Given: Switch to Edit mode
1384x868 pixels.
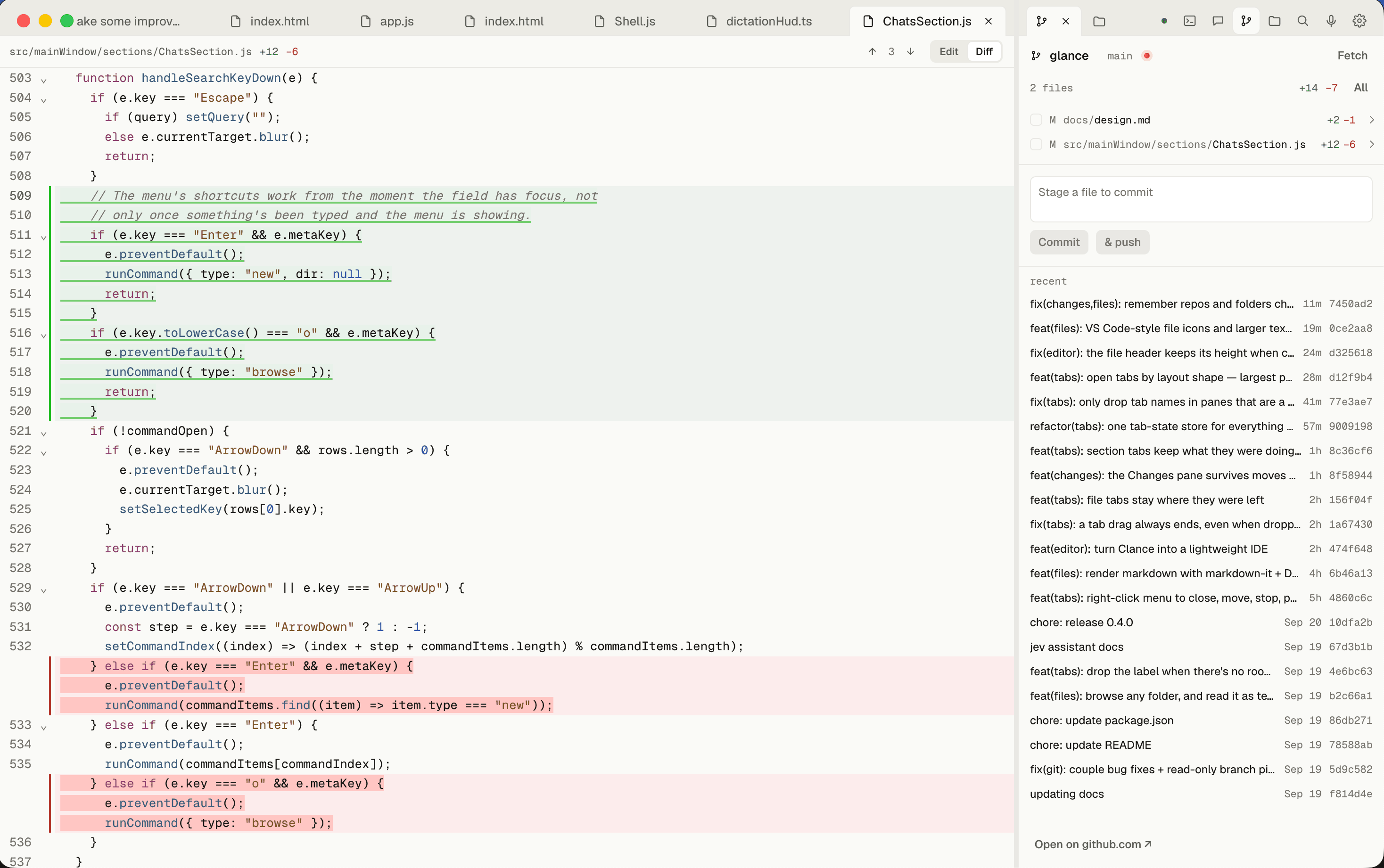Looking at the screenshot, I should pyautogui.click(x=949, y=52).
